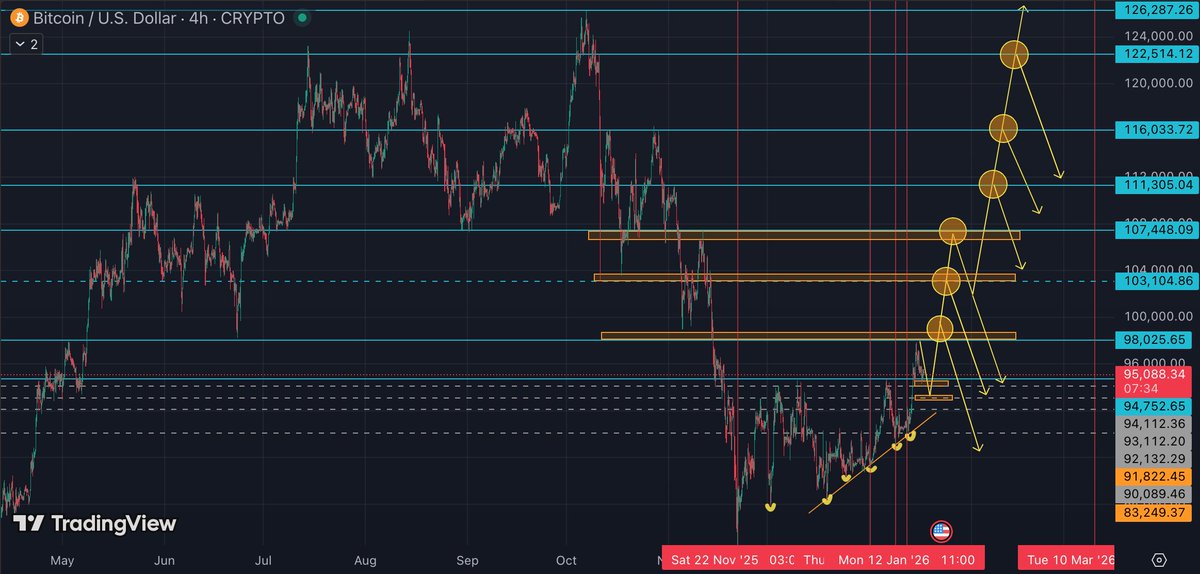Click the Jun label on time axis
Screen dimensions: 1200x574
point(165,559)
